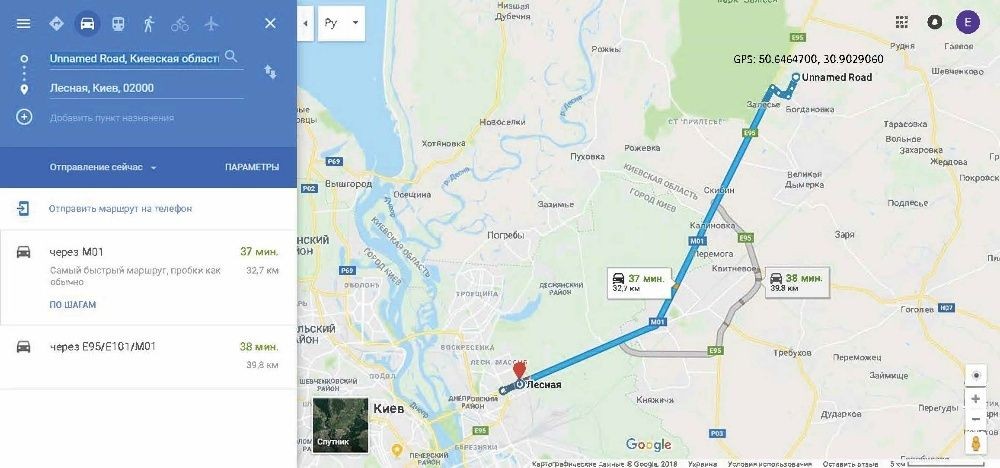This screenshot has height=468, width=1000.
Task: Open the Google apps grid
Action: (x=901, y=22)
